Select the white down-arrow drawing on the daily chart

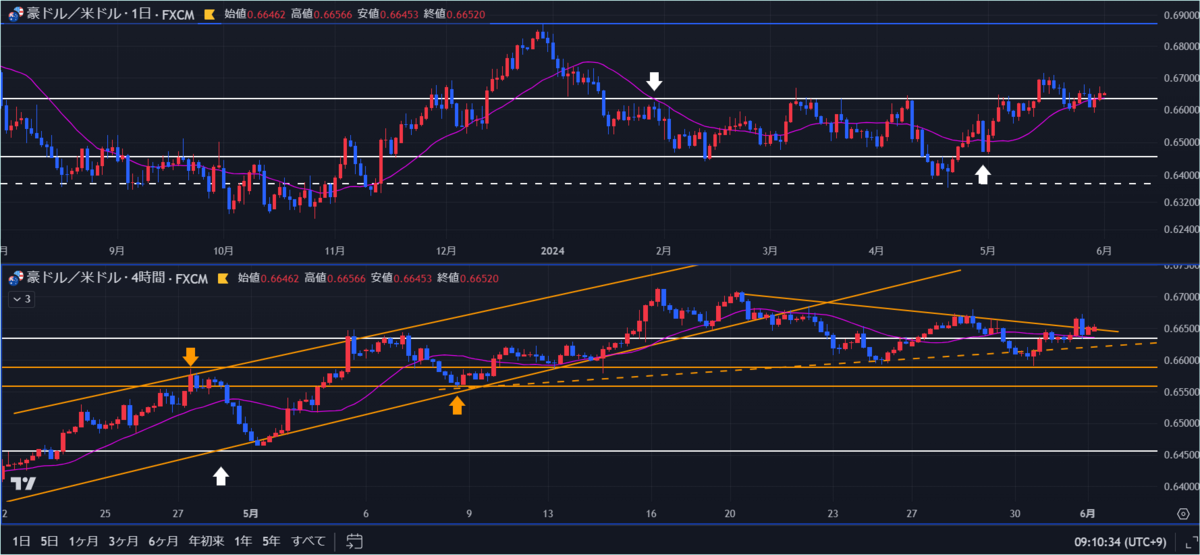655,81
